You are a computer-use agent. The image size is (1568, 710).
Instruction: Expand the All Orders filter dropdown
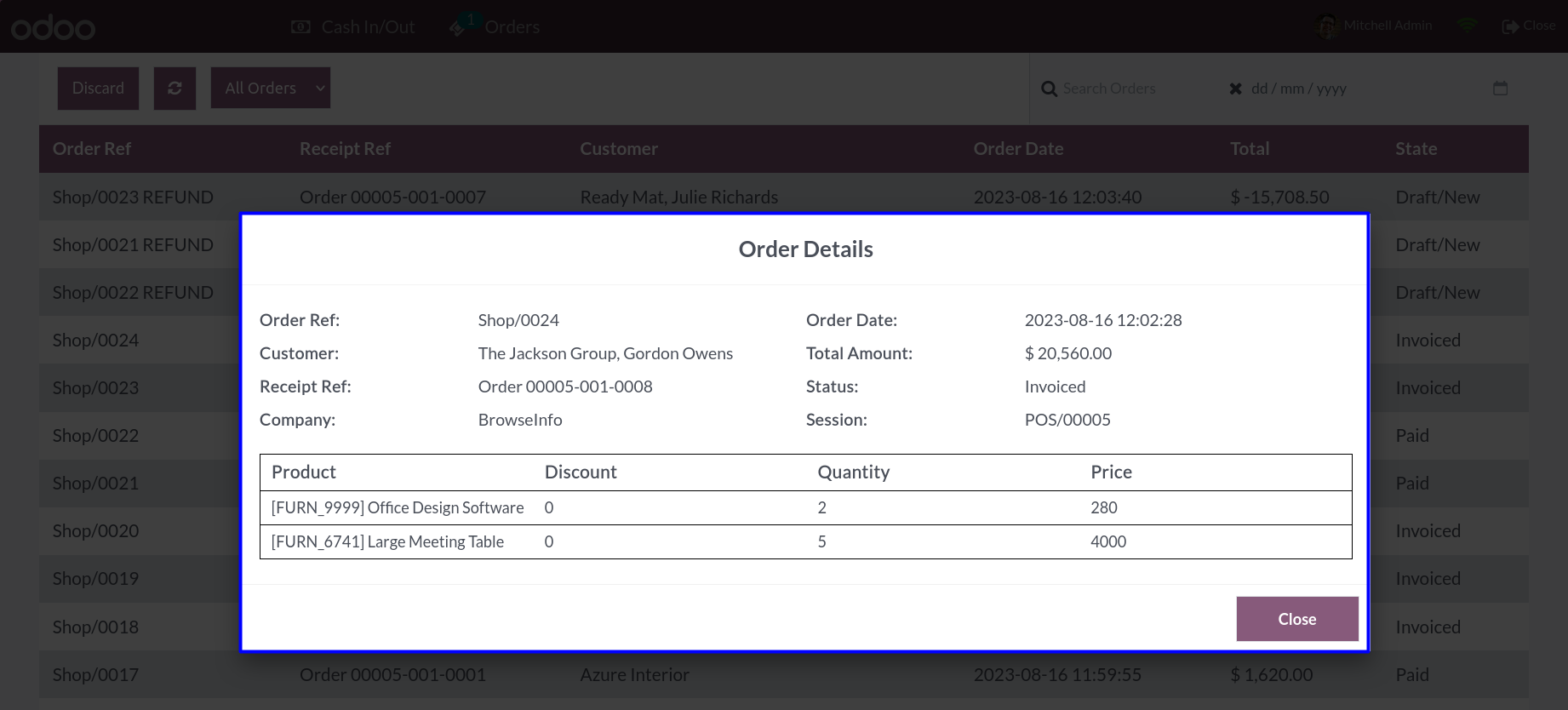click(271, 89)
